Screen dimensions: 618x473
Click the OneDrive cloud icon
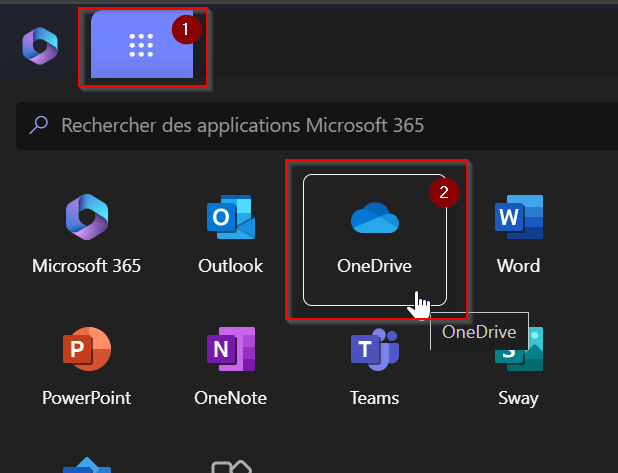click(x=374, y=219)
